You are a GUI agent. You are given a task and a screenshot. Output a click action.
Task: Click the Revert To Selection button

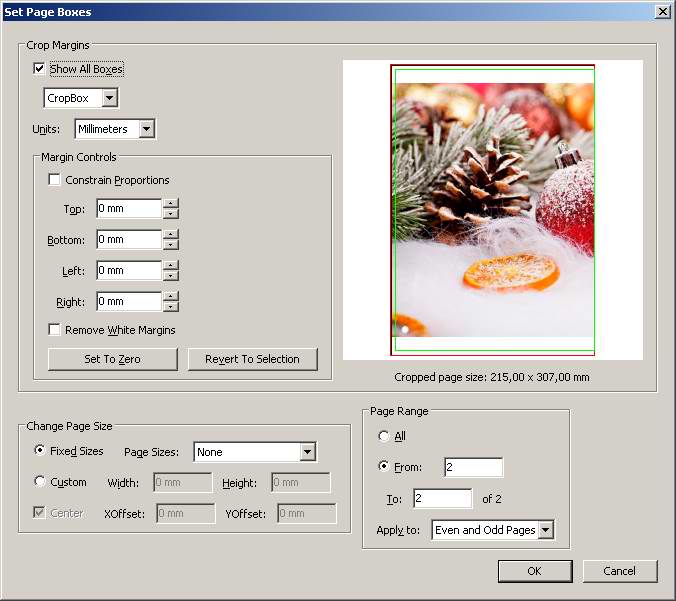tap(253, 359)
